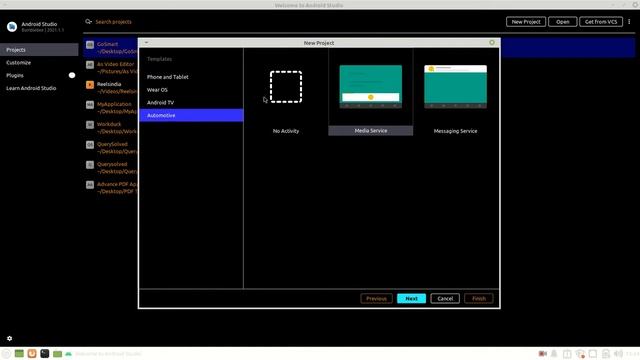Open the welcome window more options menu
This screenshot has width=640, height=360.
629,22
